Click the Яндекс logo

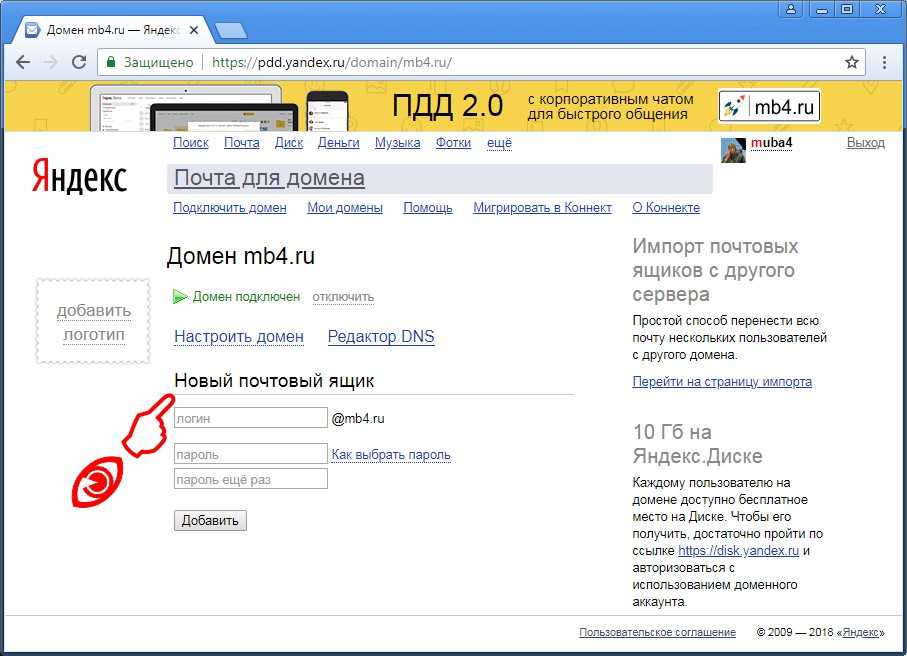(79, 176)
